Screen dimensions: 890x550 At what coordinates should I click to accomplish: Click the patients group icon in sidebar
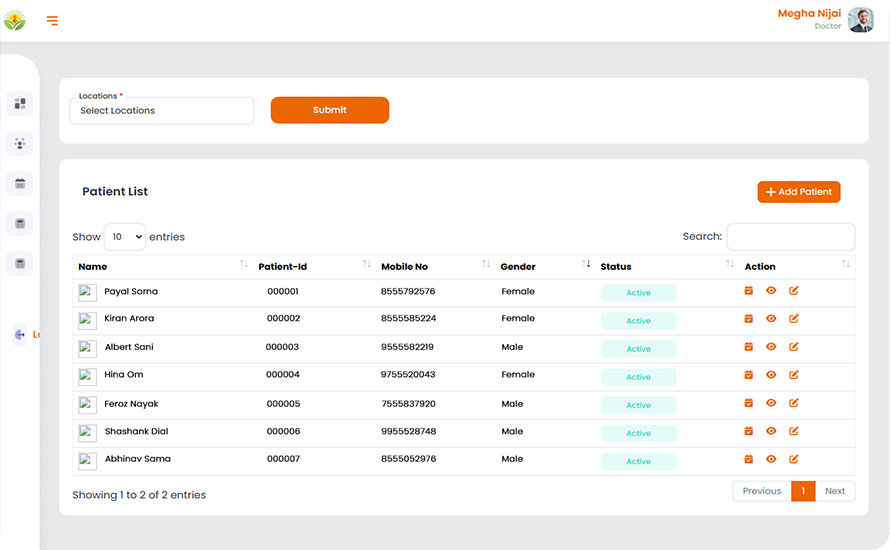[20, 144]
